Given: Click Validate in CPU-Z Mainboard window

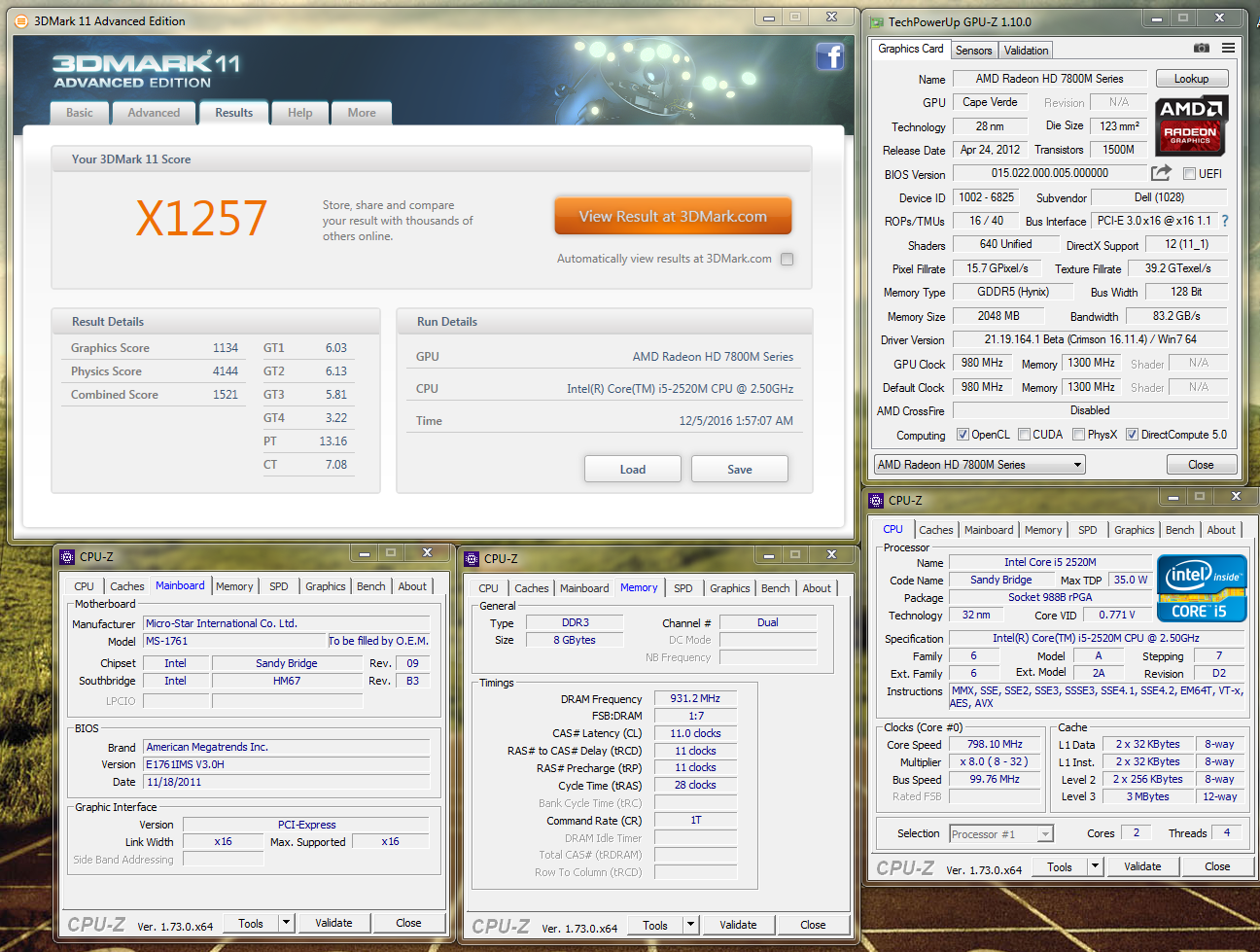Looking at the screenshot, I should pos(333,923).
